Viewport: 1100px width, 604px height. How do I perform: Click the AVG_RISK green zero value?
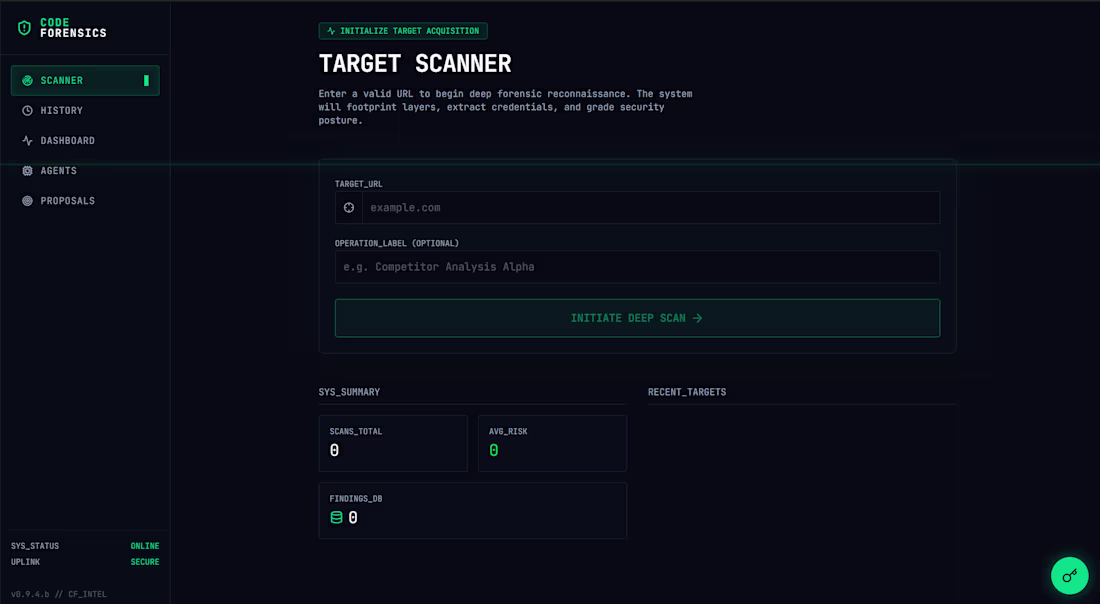[x=494, y=450]
